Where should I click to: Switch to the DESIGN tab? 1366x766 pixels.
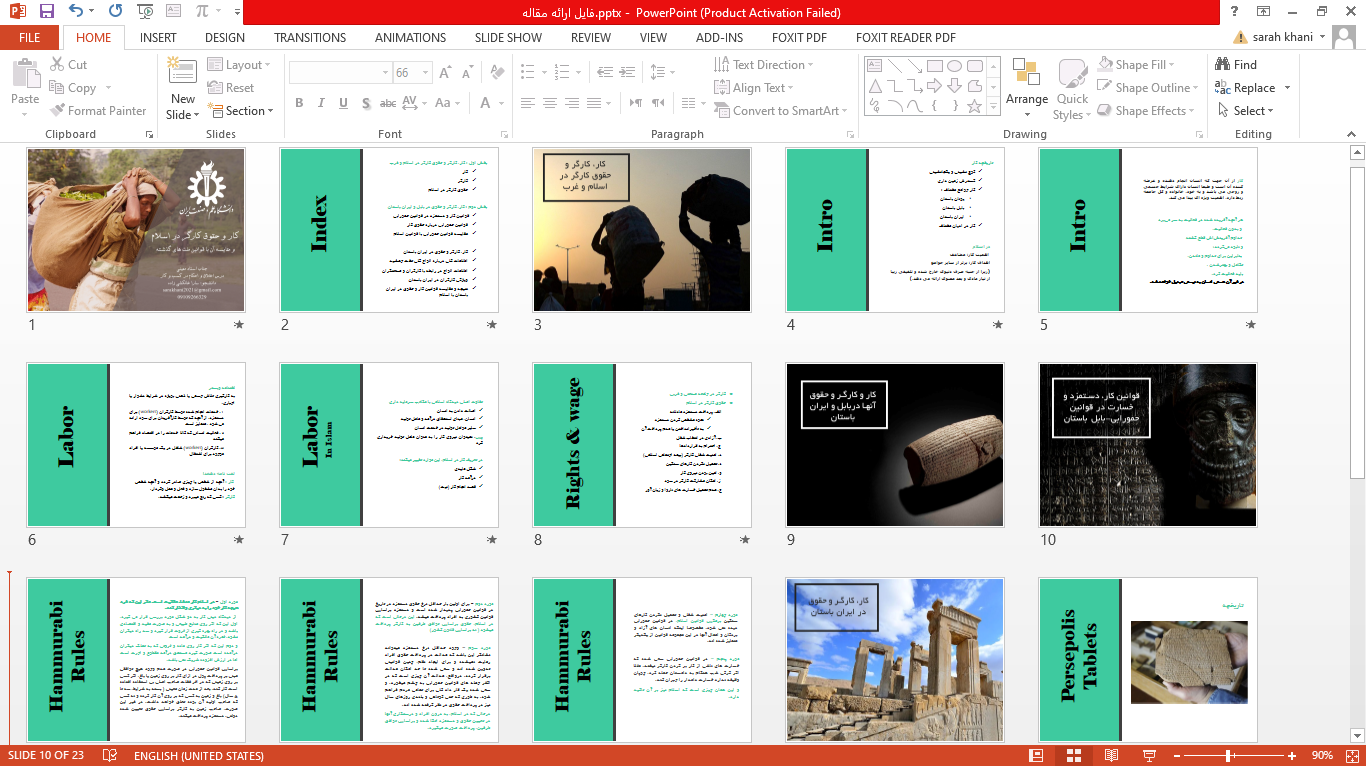(x=225, y=38)
